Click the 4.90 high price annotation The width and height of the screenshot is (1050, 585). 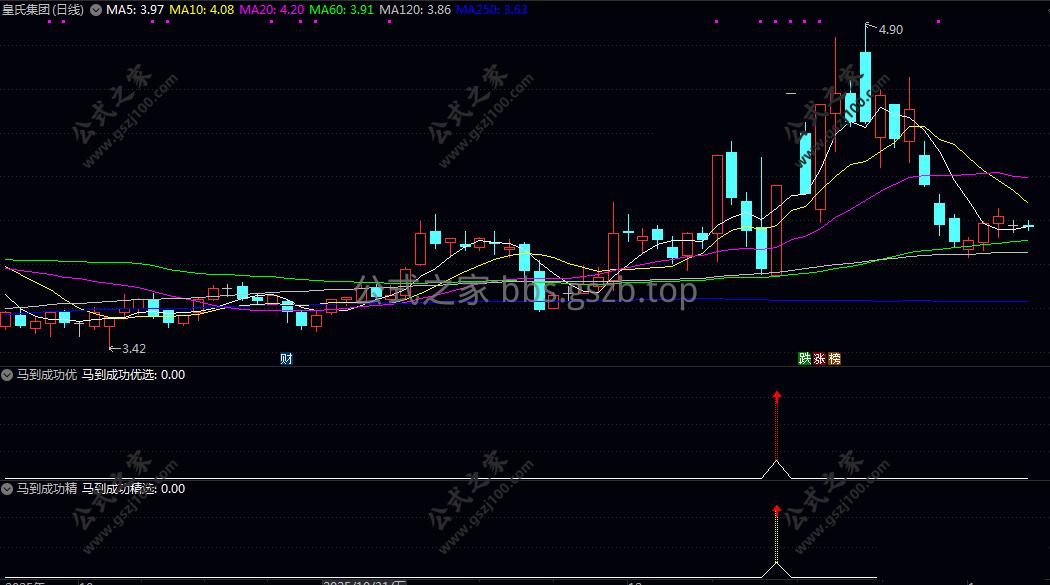[891, 30]
